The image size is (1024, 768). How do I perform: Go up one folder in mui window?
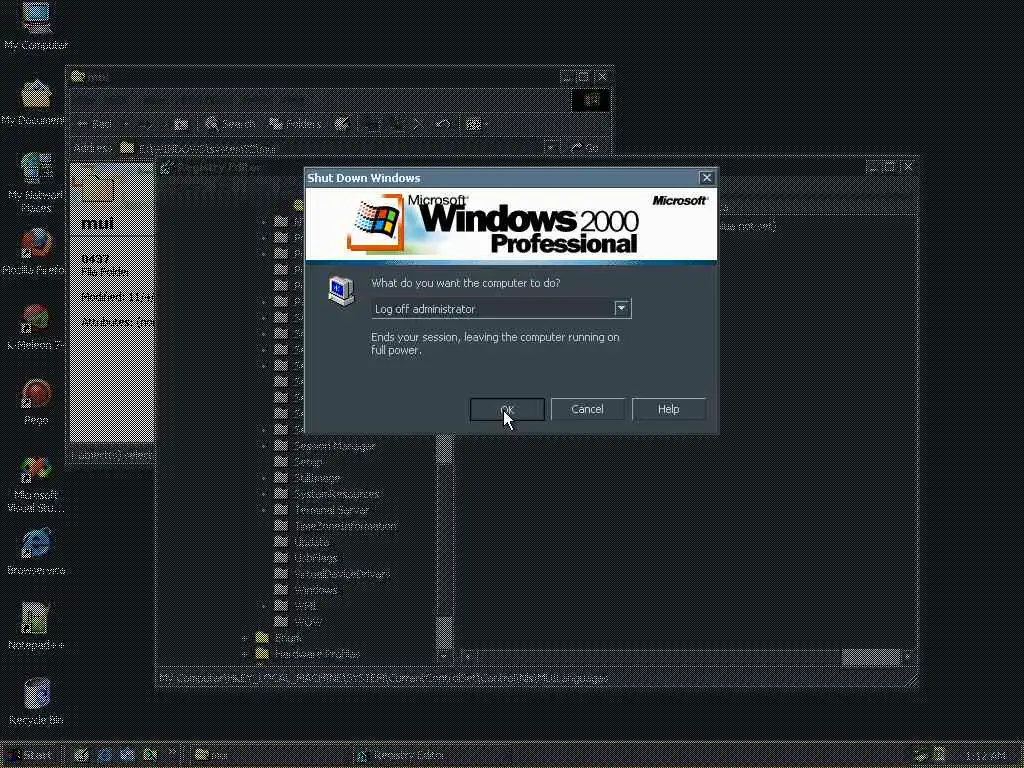pyautogui.click(x=181, y=124)
